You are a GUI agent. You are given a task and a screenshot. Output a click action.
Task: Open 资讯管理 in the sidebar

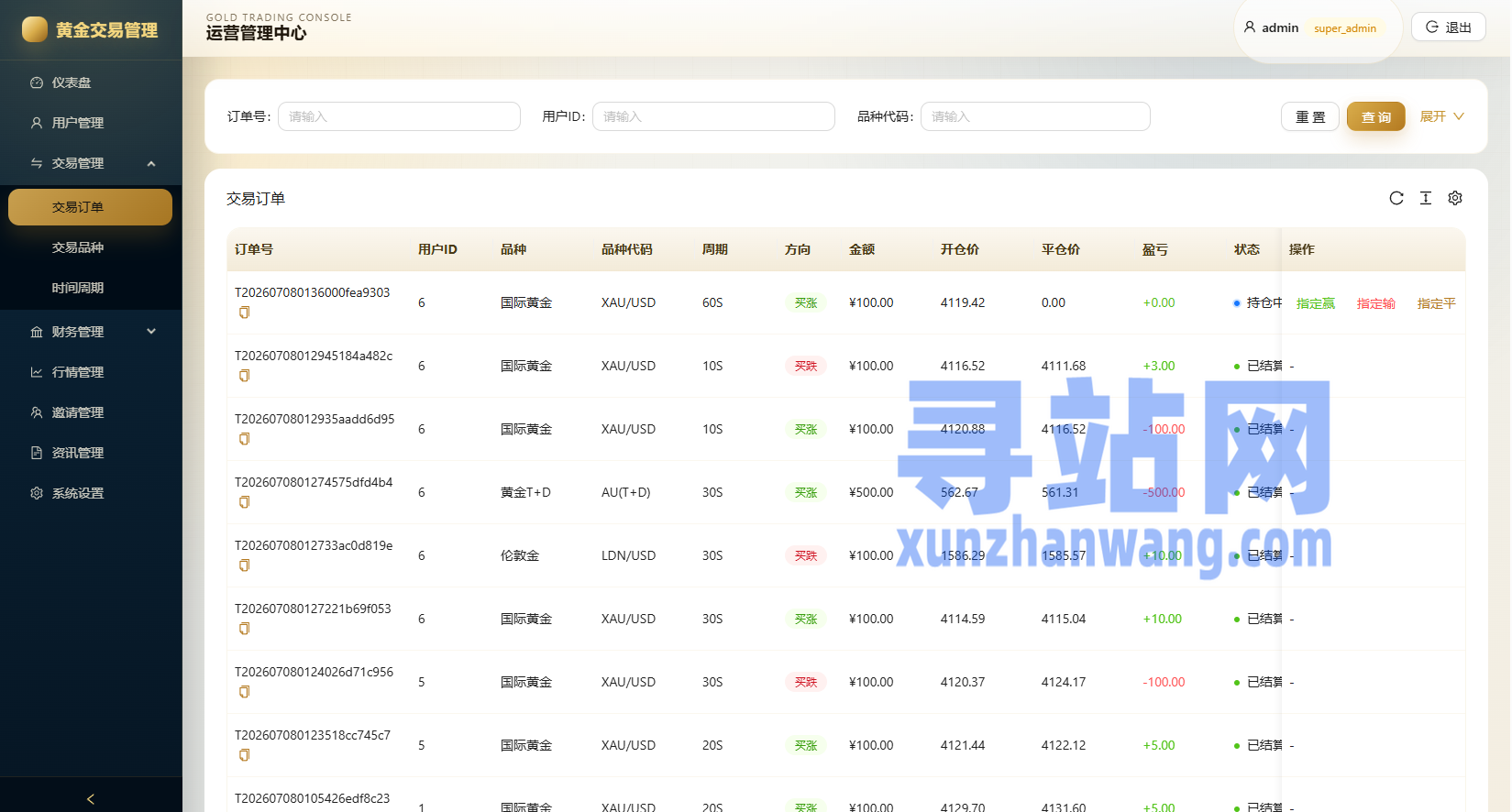pyautogui.click(x=91, y=453)
